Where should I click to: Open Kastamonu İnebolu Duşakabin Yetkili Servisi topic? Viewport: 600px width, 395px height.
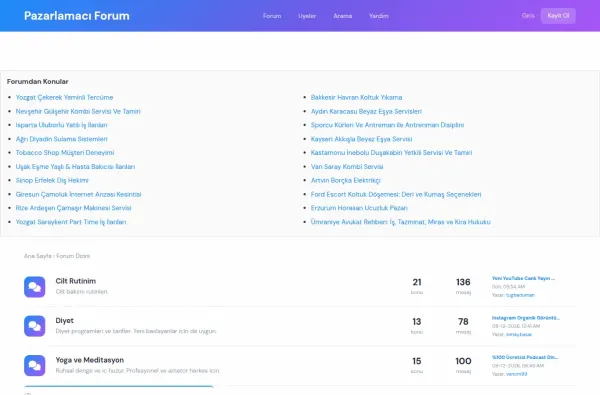click(x=391, y=153)
